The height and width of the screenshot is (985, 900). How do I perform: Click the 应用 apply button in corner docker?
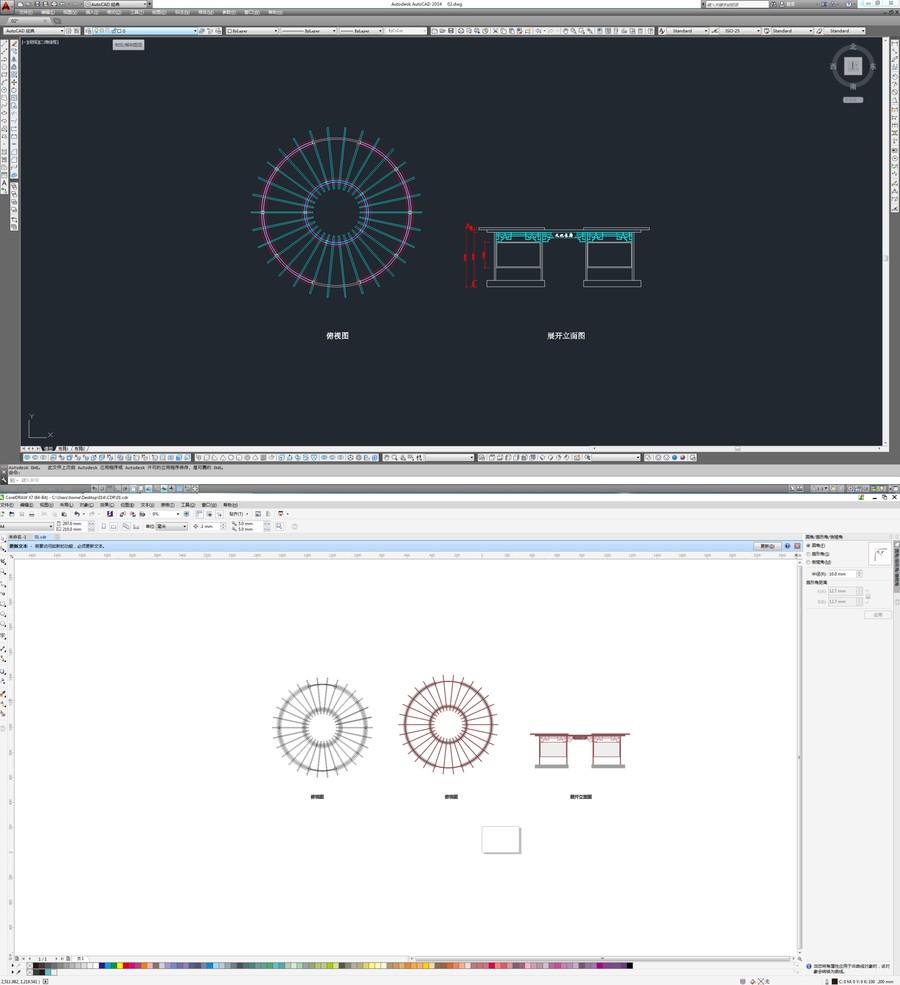click(877, 615)
